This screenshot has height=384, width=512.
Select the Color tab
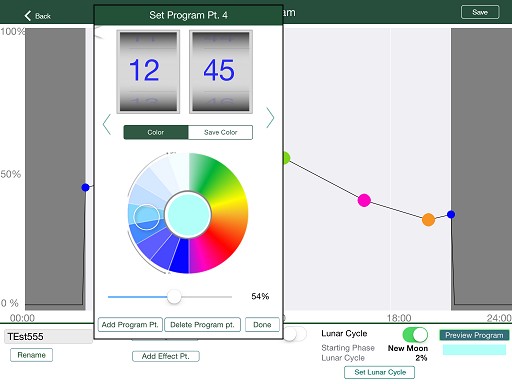pyautogui.click(x=156, y=132)
